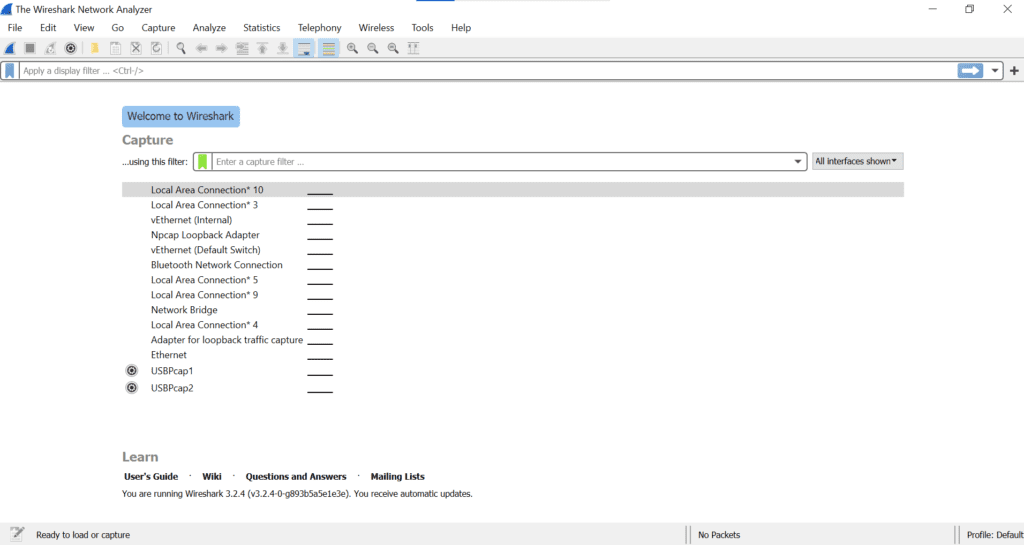Open the File menu
The image size is (1024, 545).
tap(15, 27)
